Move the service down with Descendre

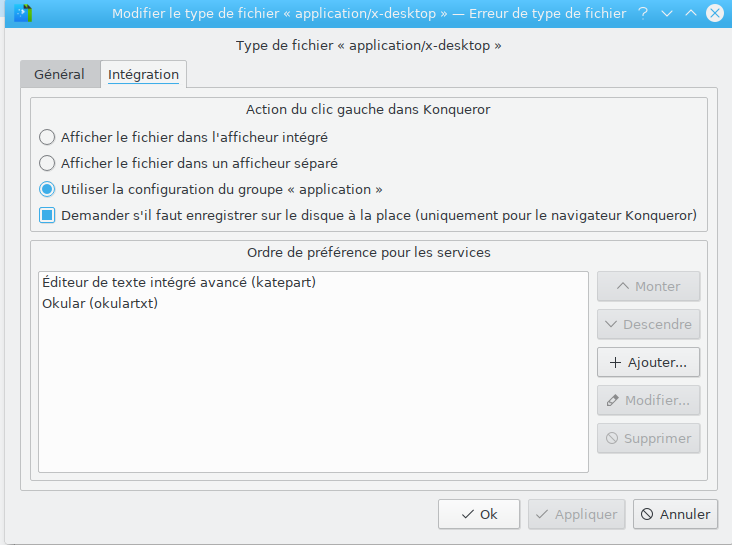pyautogui.click(x=648, y=324)
